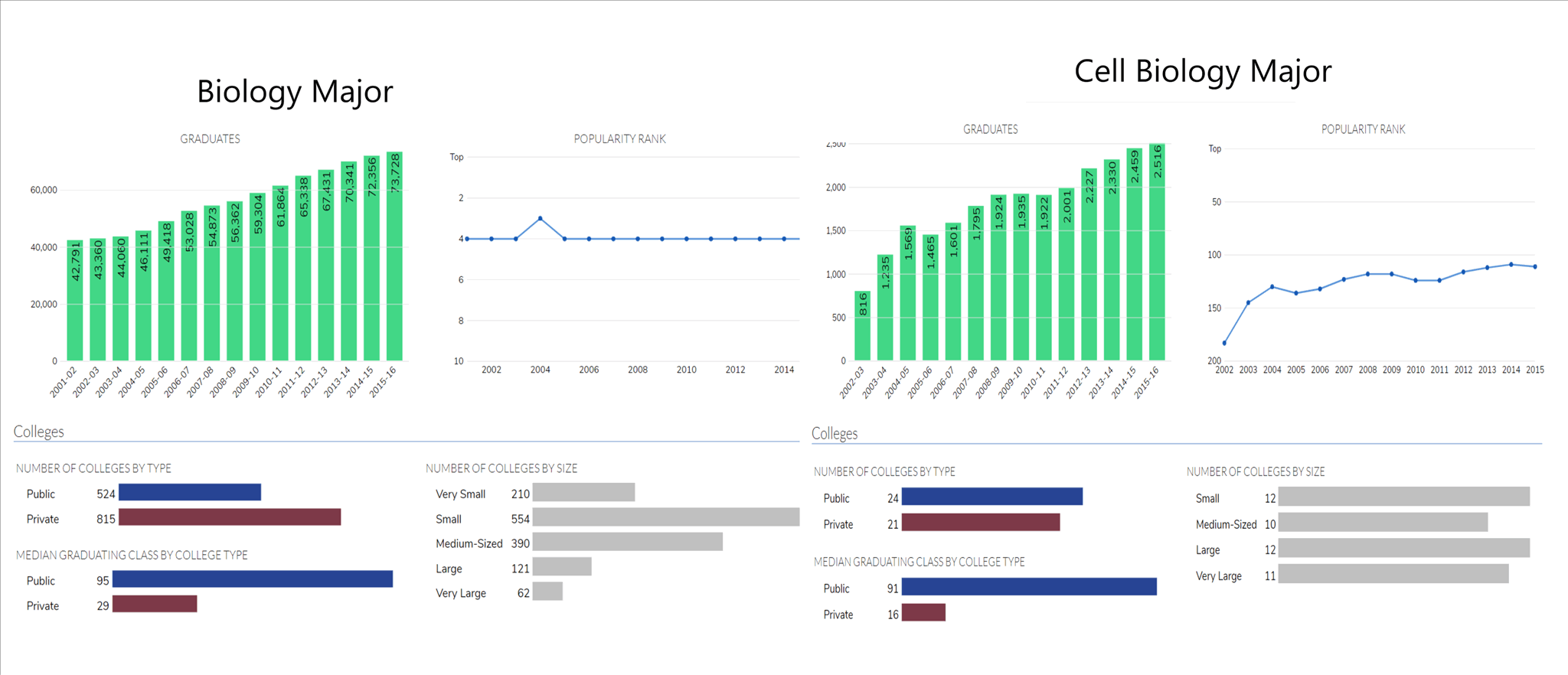Click the 53,028 bar in Biology graduates

(x=189, y=285)
